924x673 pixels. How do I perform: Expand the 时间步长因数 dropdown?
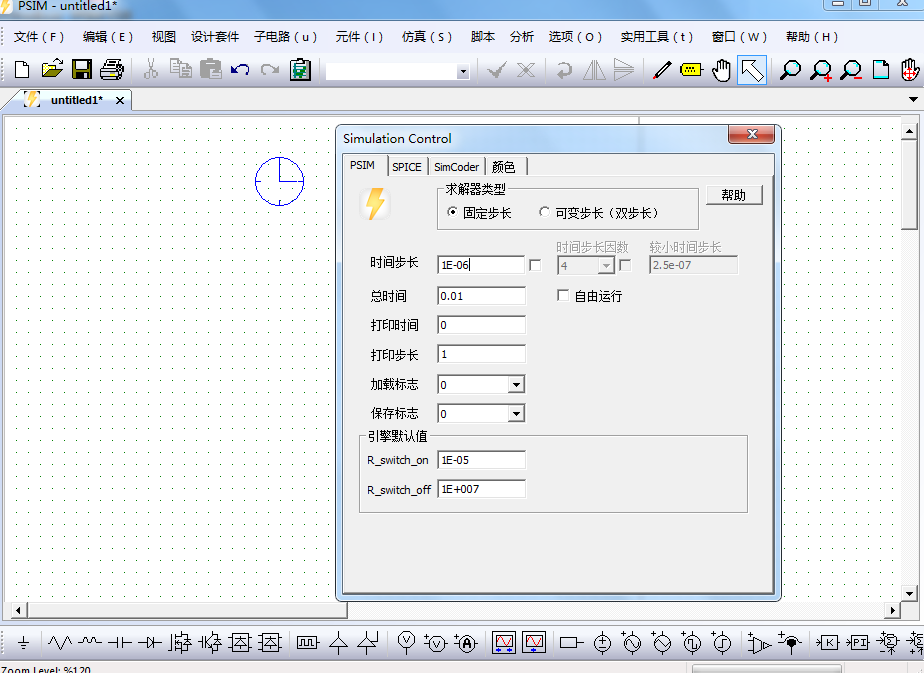(608, 265)
